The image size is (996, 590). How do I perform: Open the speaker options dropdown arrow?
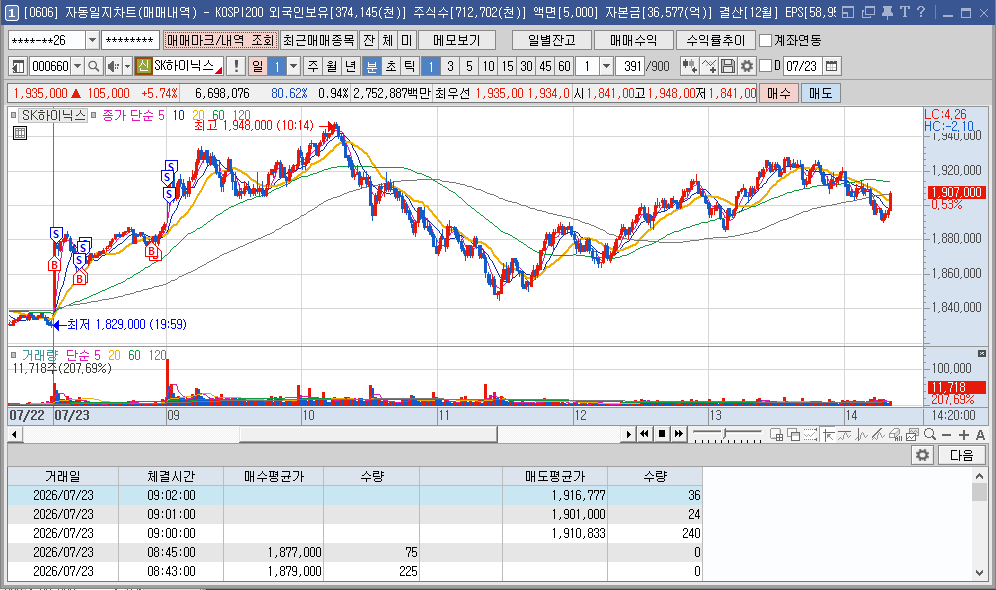pyautogui.click(x=127, y=66)
